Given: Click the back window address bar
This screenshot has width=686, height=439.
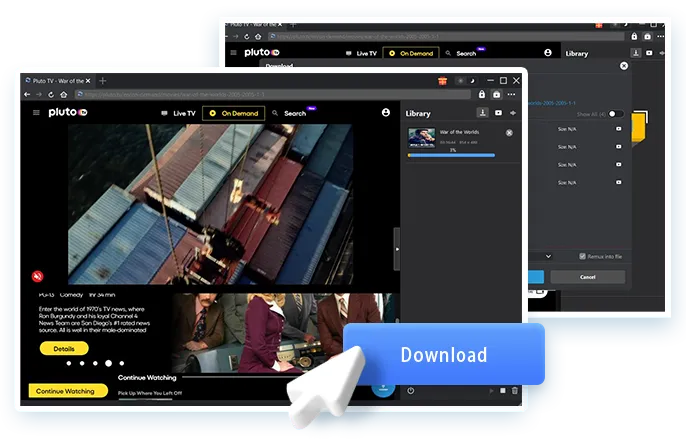Looking at the screenshot, I should 446,36.
